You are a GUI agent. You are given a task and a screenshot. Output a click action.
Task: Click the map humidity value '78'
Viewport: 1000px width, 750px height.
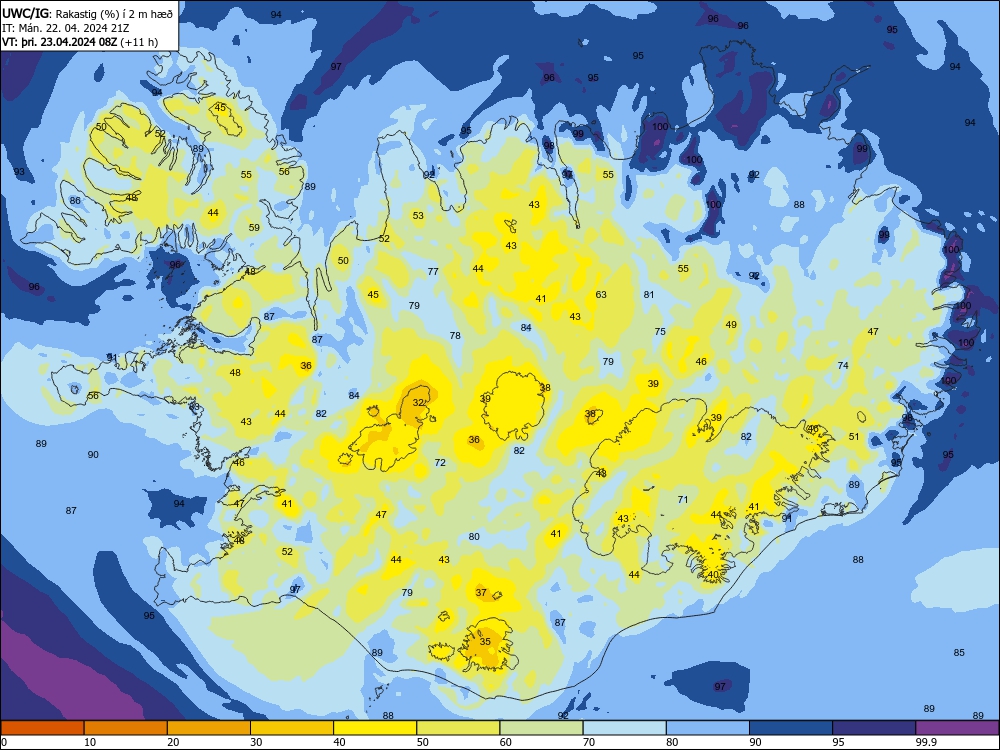tap(455, 335)
